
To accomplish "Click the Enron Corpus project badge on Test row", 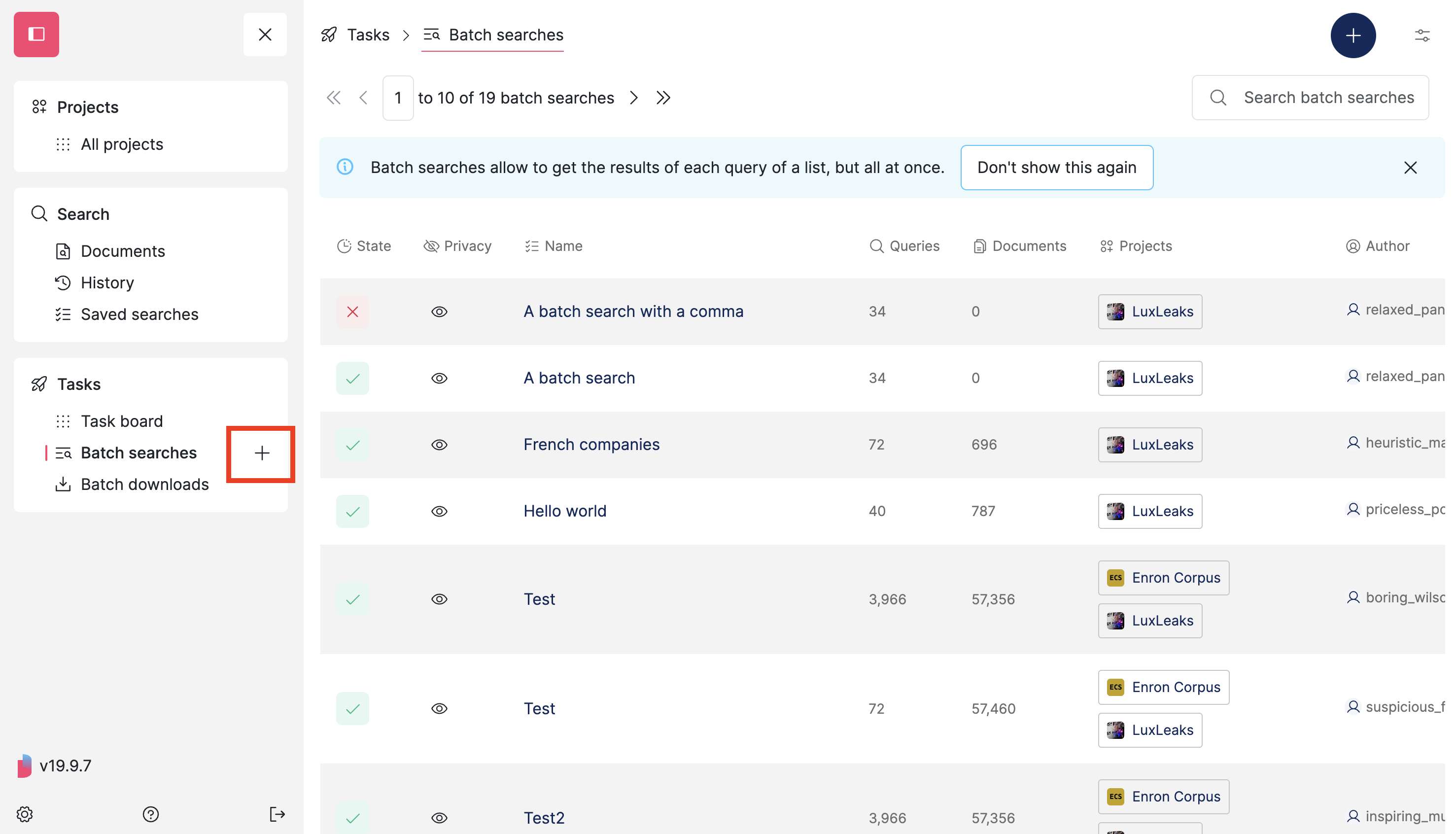I will [x=1163, y=577].
